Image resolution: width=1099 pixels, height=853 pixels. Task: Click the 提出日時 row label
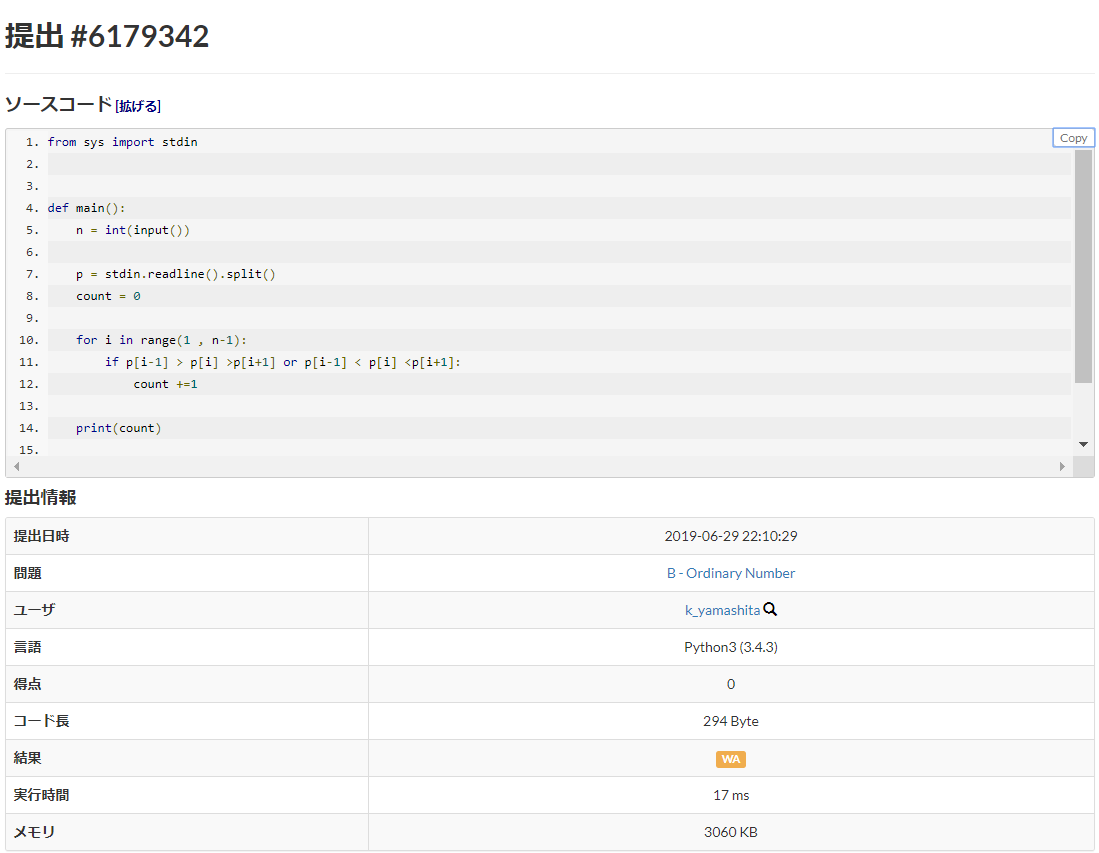coord(41,535)
